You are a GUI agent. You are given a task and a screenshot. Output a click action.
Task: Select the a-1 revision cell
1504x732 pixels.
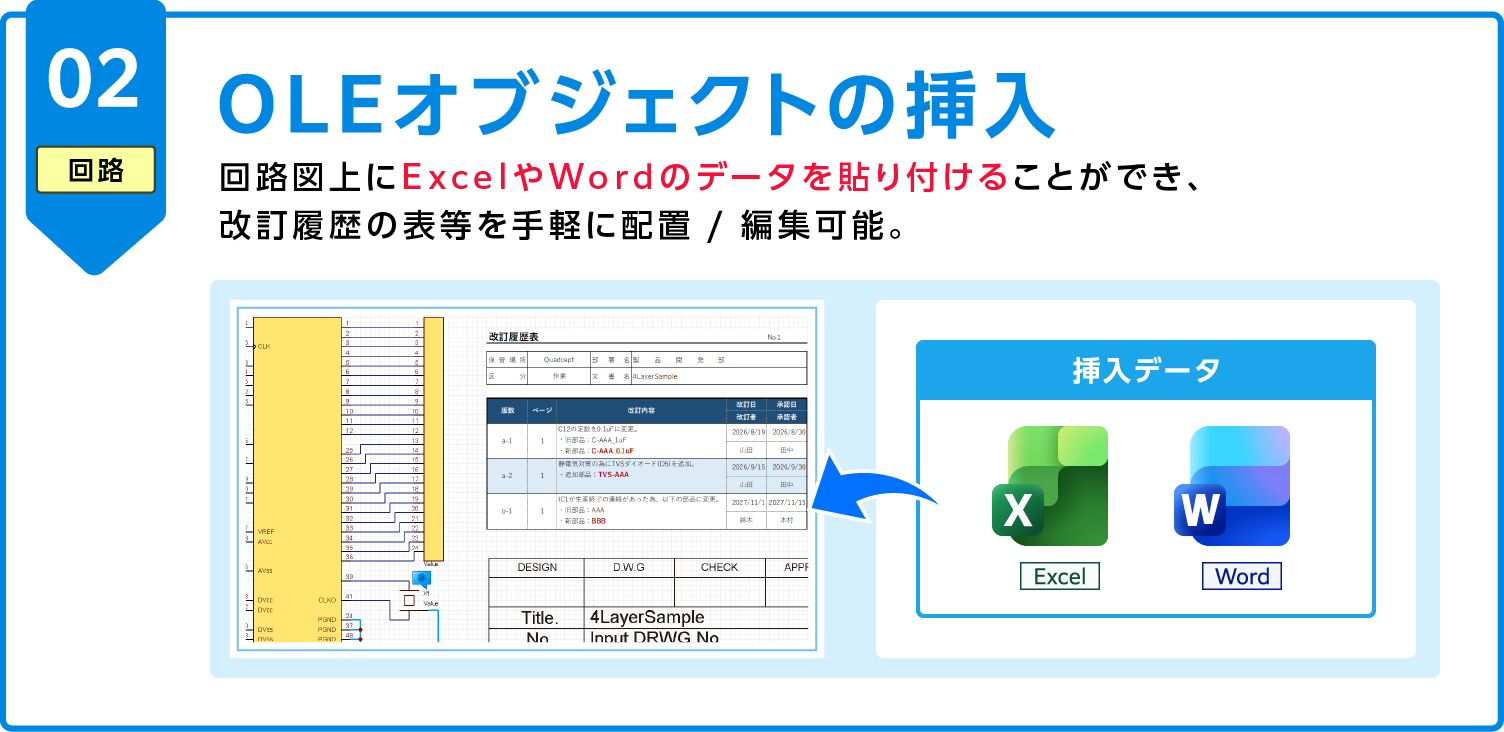point(507,441)
